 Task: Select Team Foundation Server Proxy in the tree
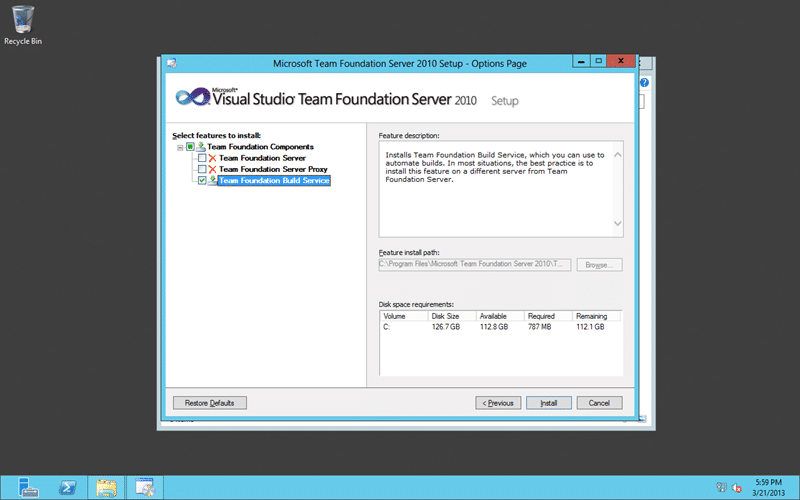[x=273, y=169]
